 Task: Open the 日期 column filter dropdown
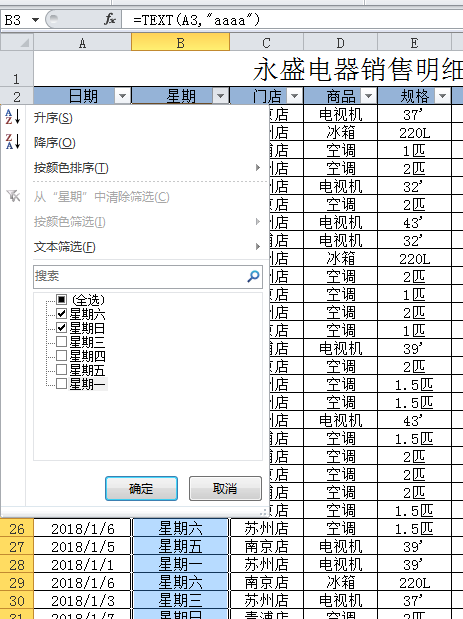click(x=122, y=96)
